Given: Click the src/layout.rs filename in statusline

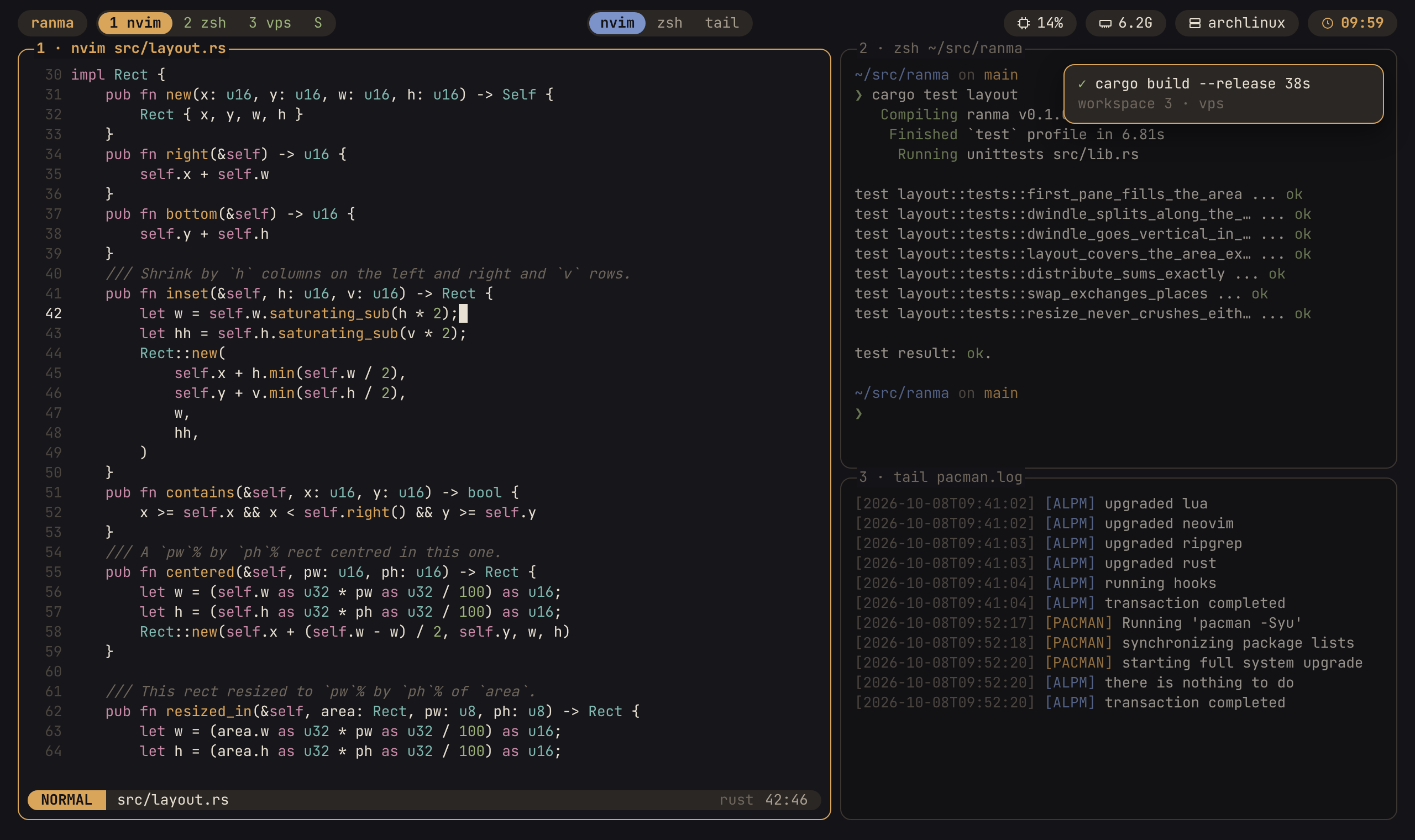Looking at the screenshot, I should point(172,800).
